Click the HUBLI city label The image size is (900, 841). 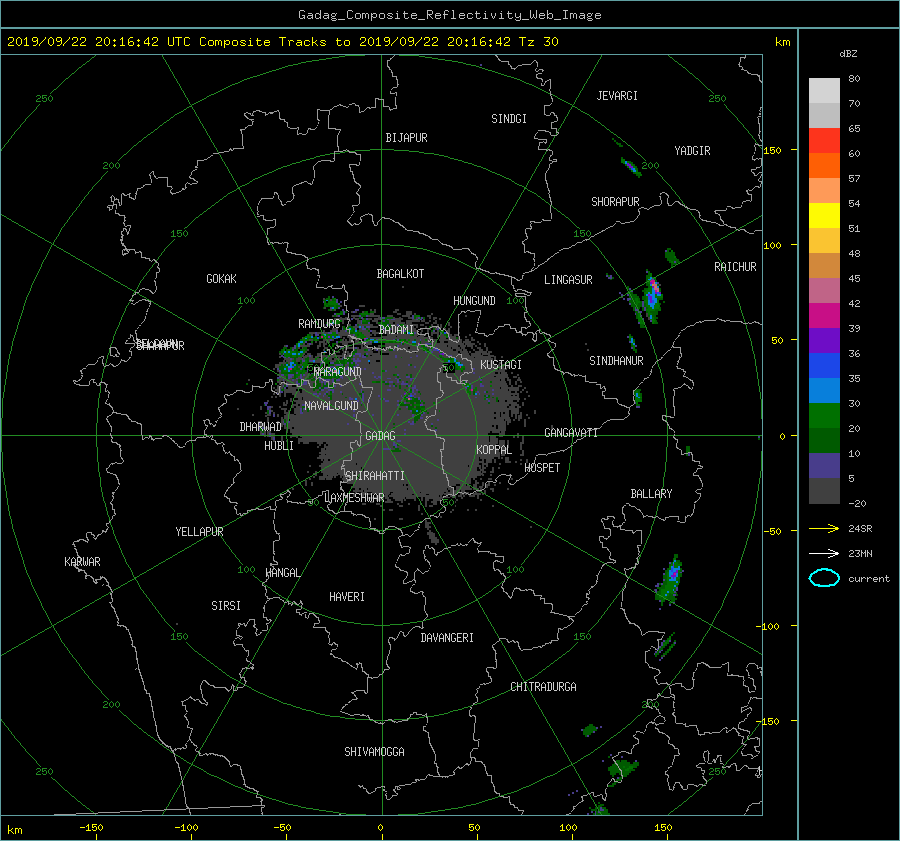(x=279, y=445)
